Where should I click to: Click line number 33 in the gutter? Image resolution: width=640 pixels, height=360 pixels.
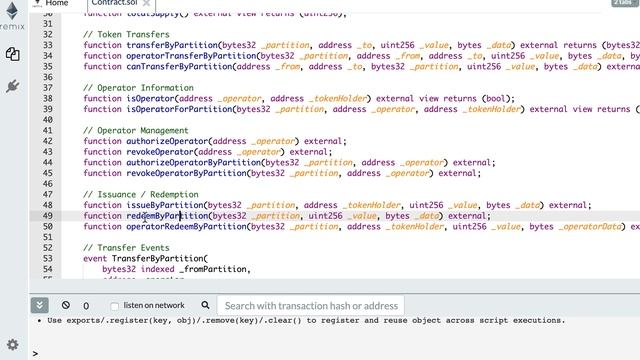48,45
